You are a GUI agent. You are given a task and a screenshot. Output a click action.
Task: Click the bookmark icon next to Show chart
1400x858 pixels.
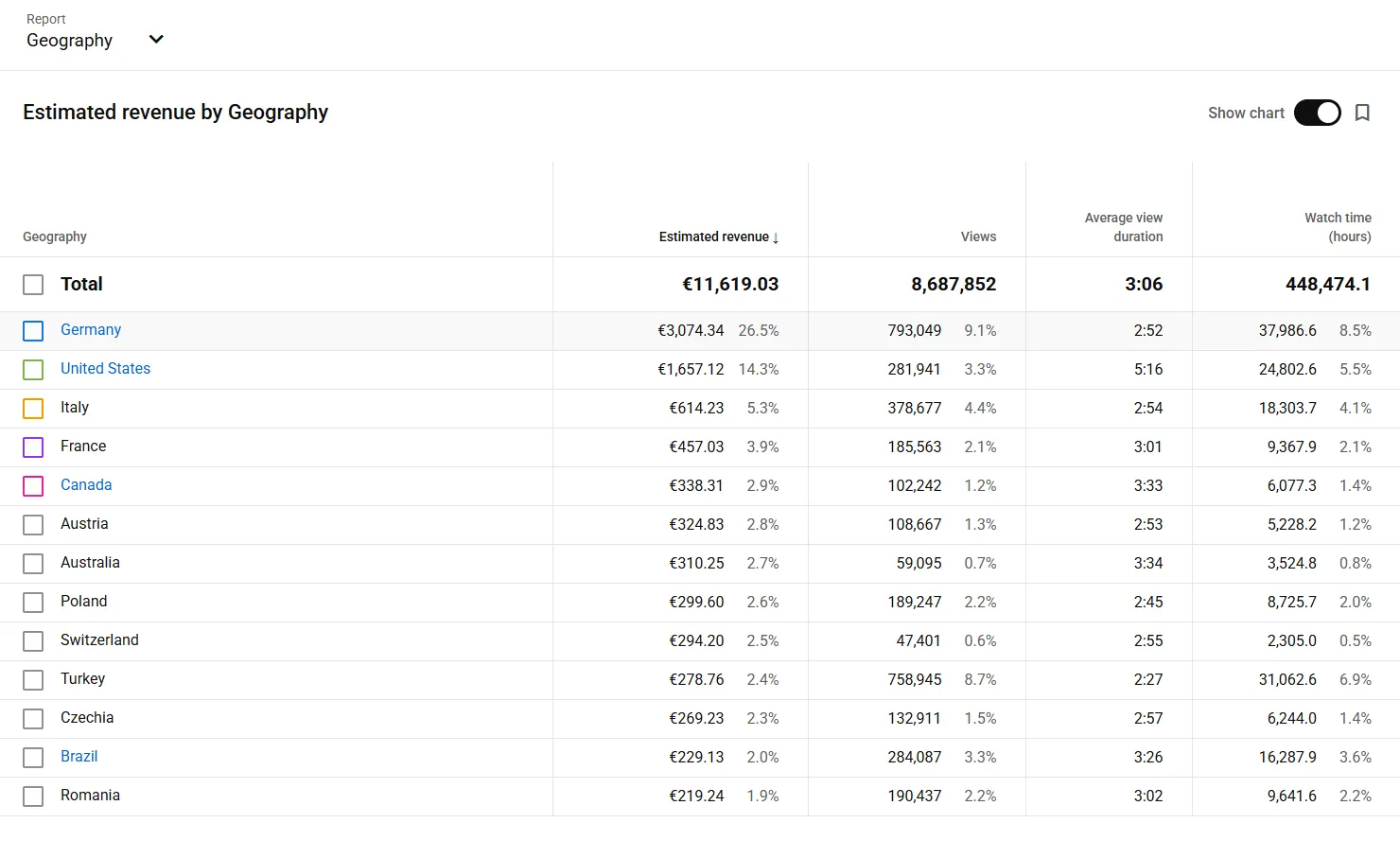1362,113
